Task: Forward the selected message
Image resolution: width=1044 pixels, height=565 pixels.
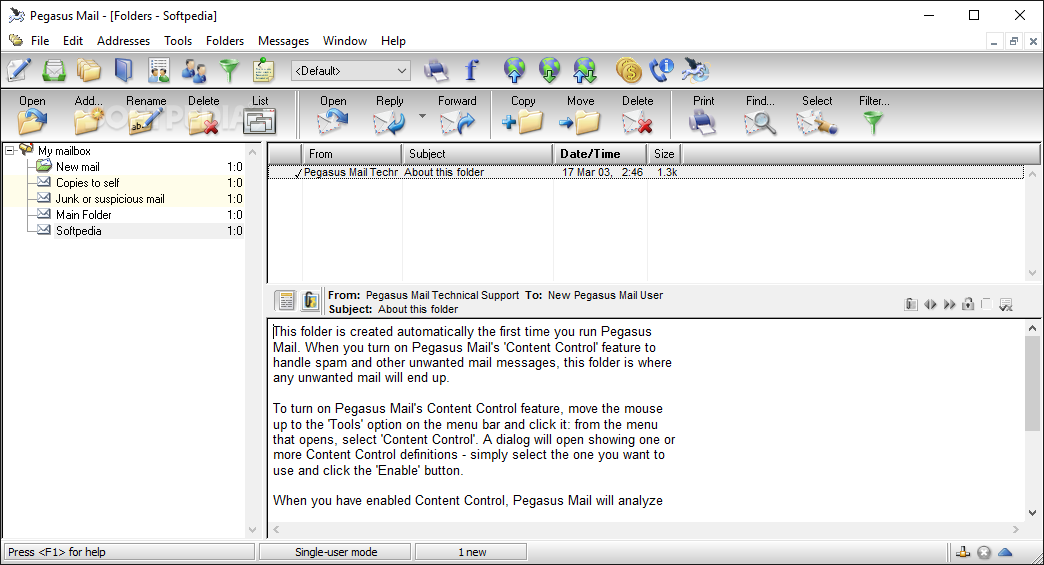Action: click(457, 114)
